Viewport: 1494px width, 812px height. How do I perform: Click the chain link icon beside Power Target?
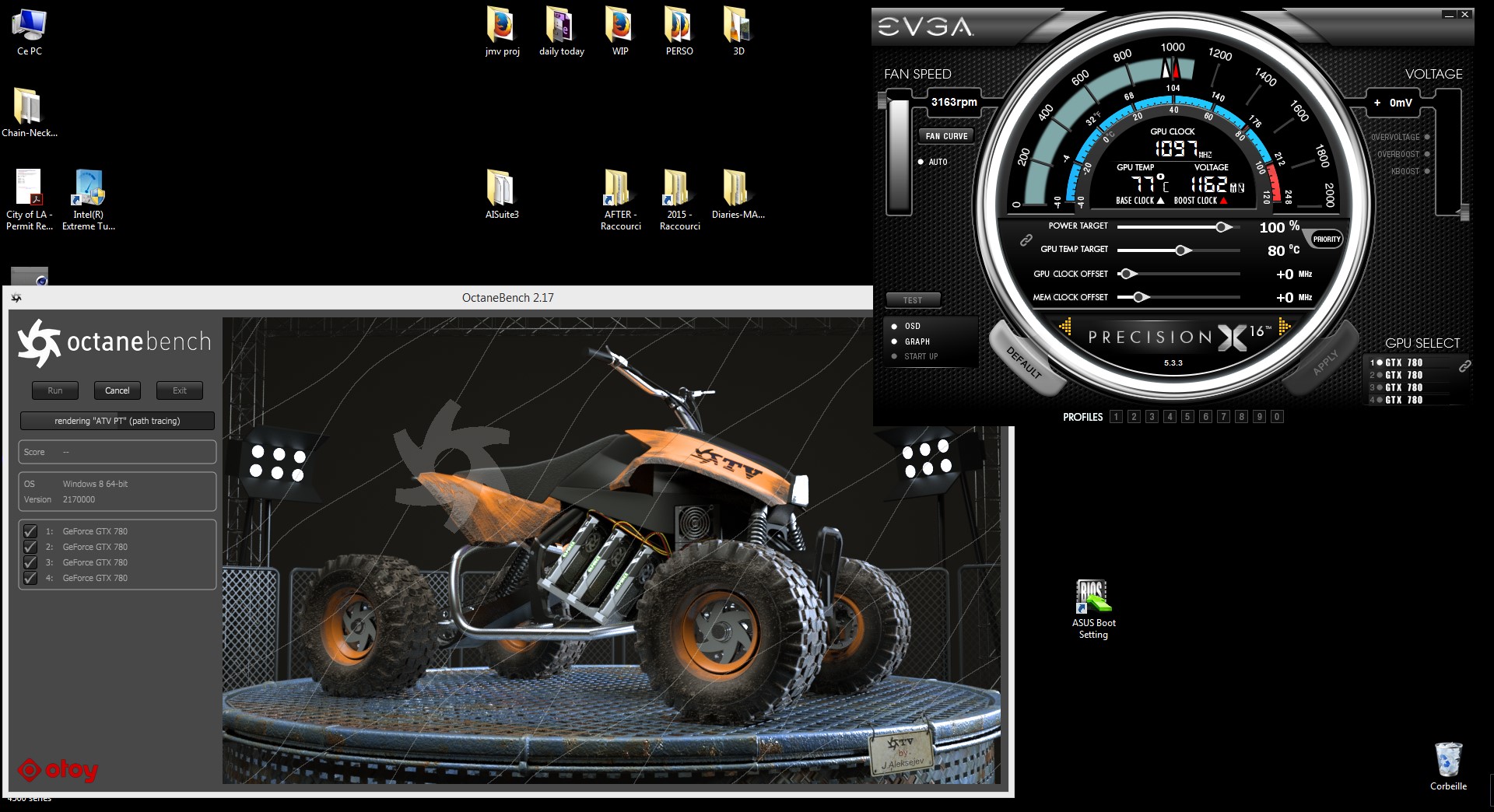tap(1026, 240)
